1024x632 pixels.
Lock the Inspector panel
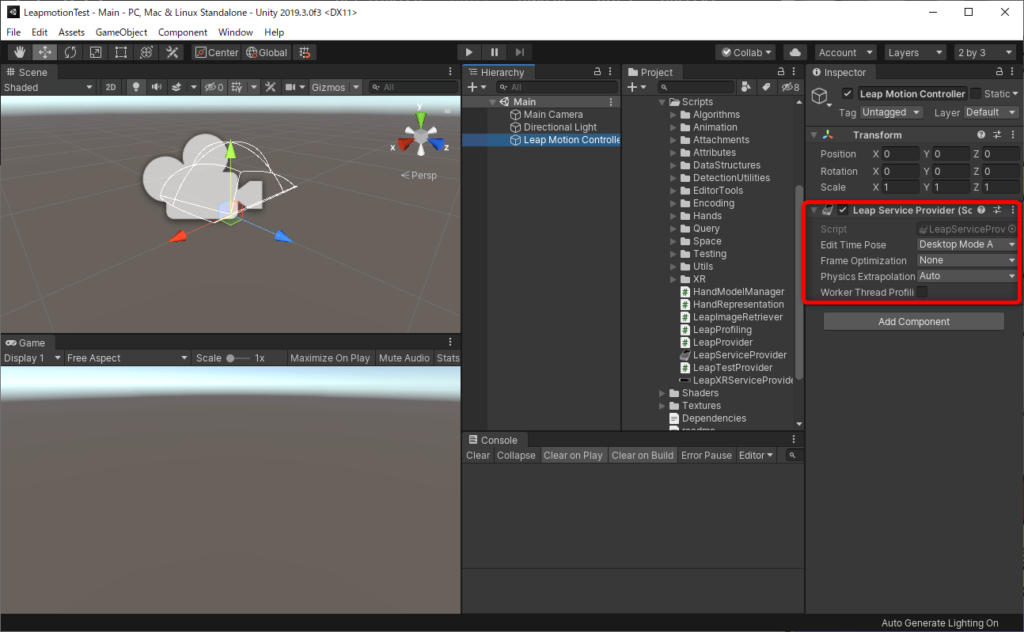point(999,72)
